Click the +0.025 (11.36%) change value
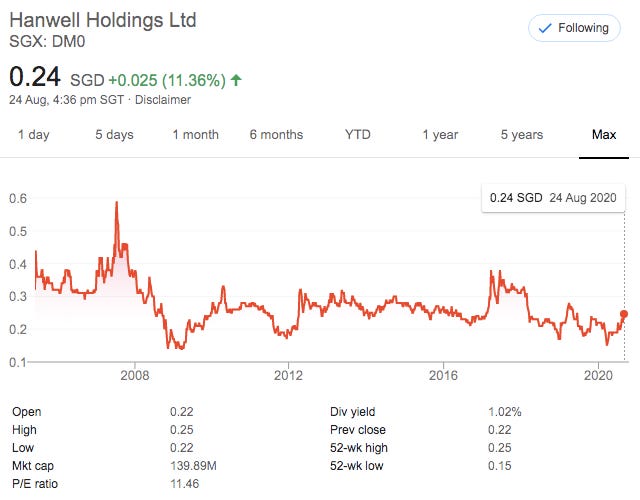Image resolution: width=640 pixels, height=500 pixels. [167, 80]
